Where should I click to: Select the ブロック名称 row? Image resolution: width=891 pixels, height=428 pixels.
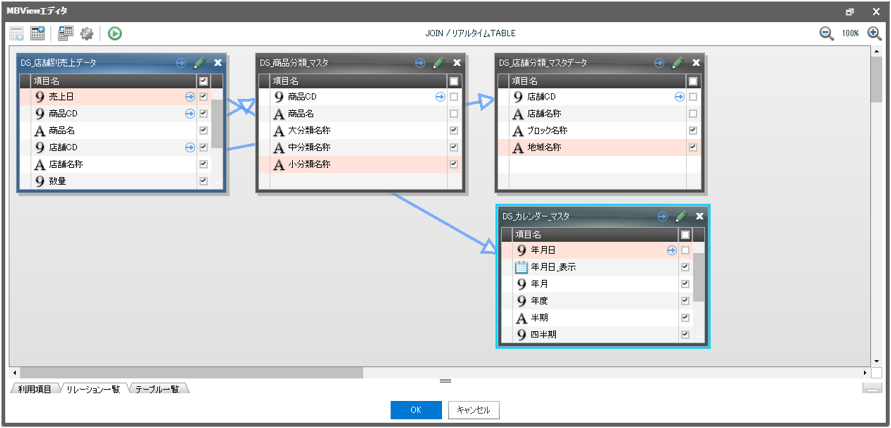coord(598,131)
